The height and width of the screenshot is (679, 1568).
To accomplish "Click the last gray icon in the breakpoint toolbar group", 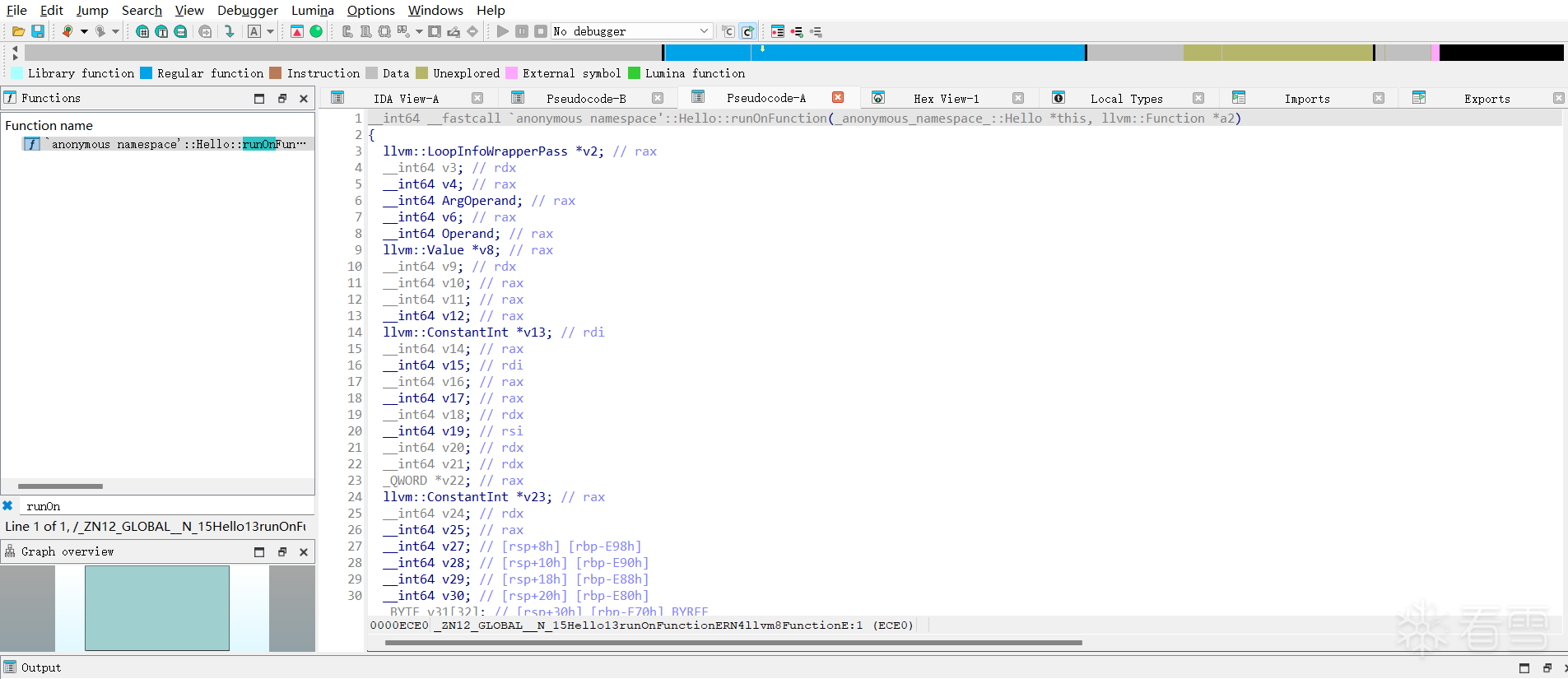I will [816, 31].
